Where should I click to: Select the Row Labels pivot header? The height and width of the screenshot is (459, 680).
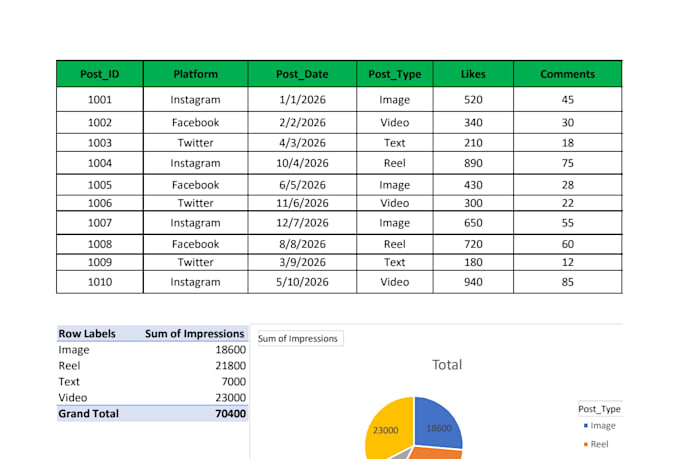pyautogui.click(x=87, y=334)
